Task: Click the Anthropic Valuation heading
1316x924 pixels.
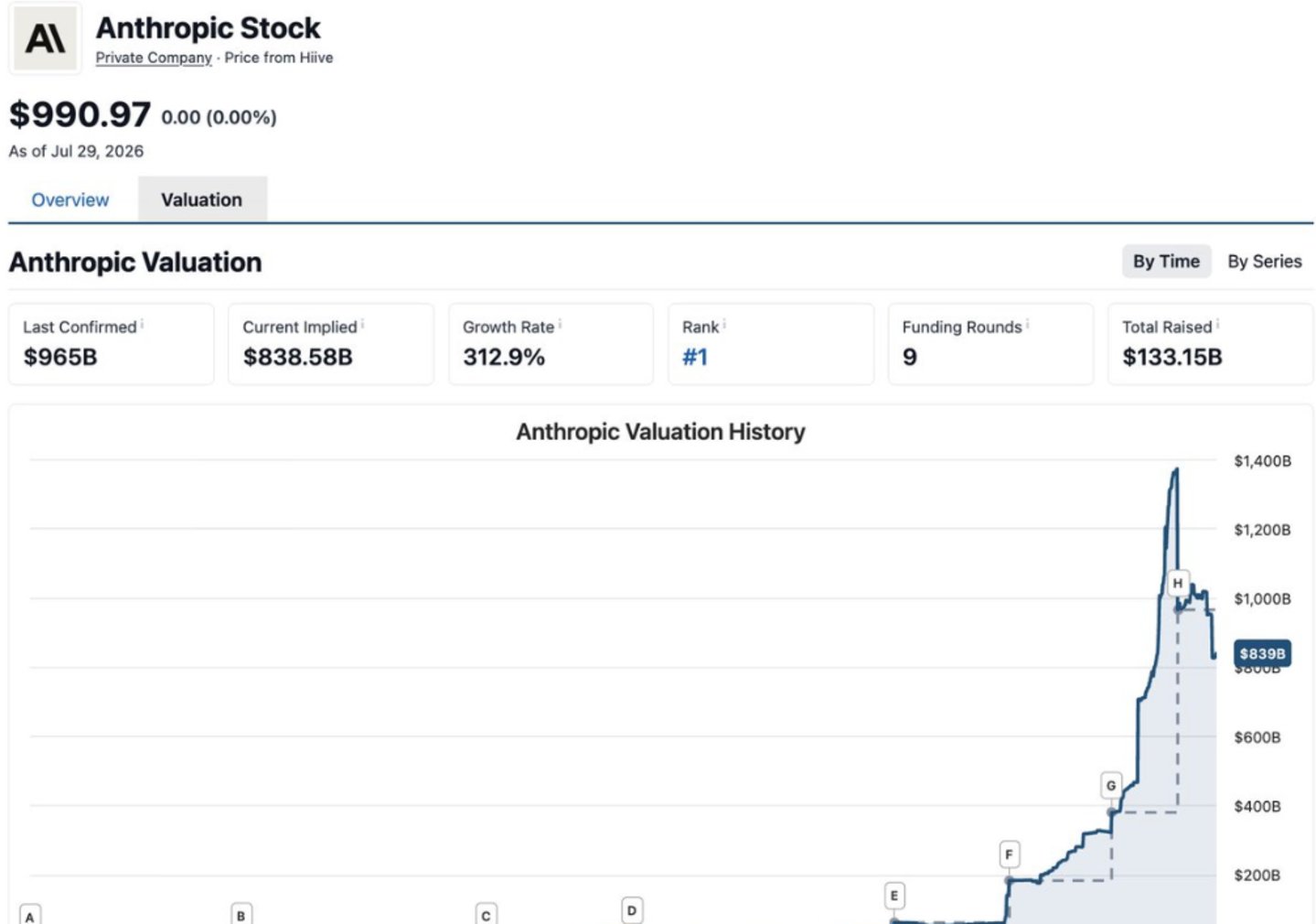Action: [x=135, y=263]
